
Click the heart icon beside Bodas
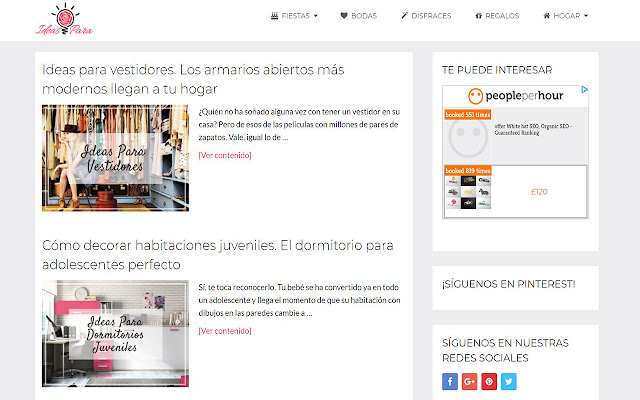pyautogui.click(x=344, y=16)
